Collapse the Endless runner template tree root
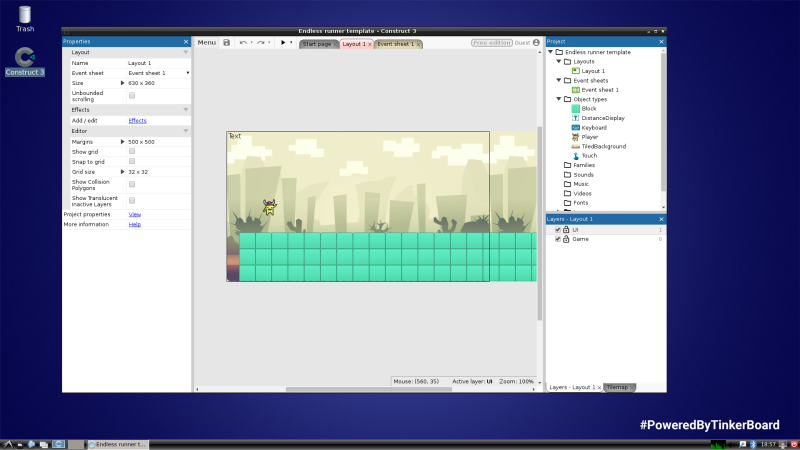 (x=551, y=52)
